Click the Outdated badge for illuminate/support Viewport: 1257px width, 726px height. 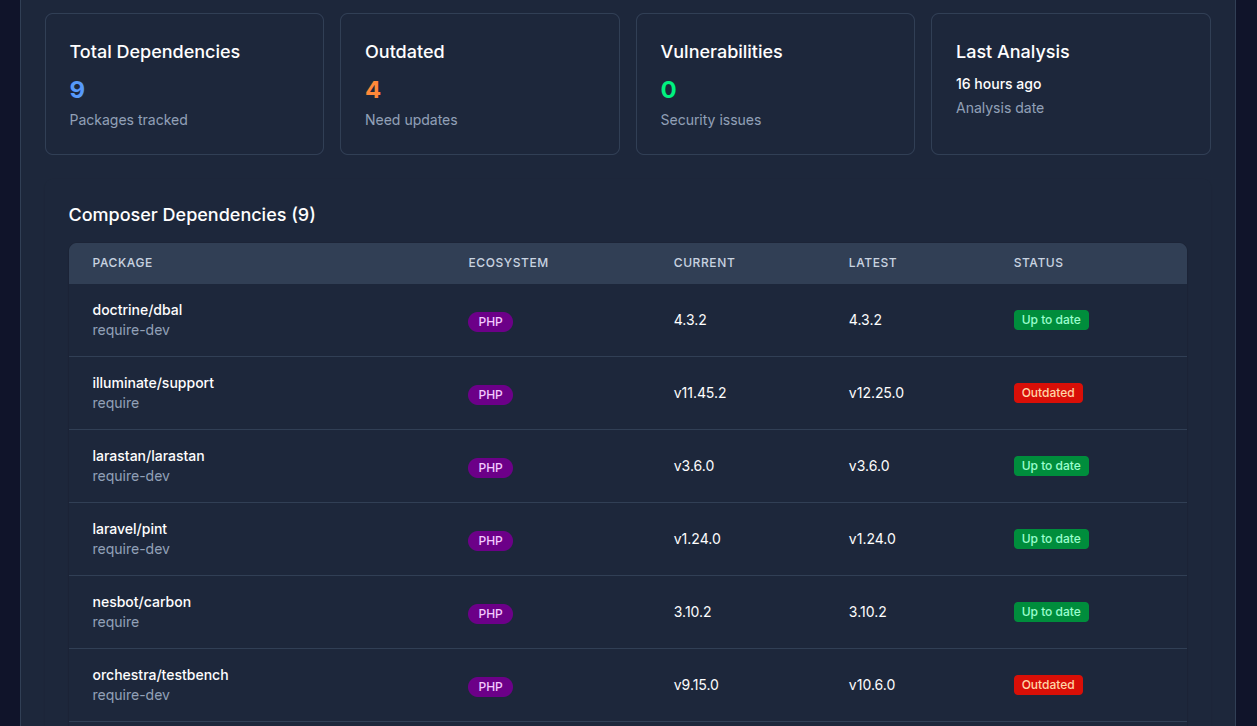[x=1047, y=393]
